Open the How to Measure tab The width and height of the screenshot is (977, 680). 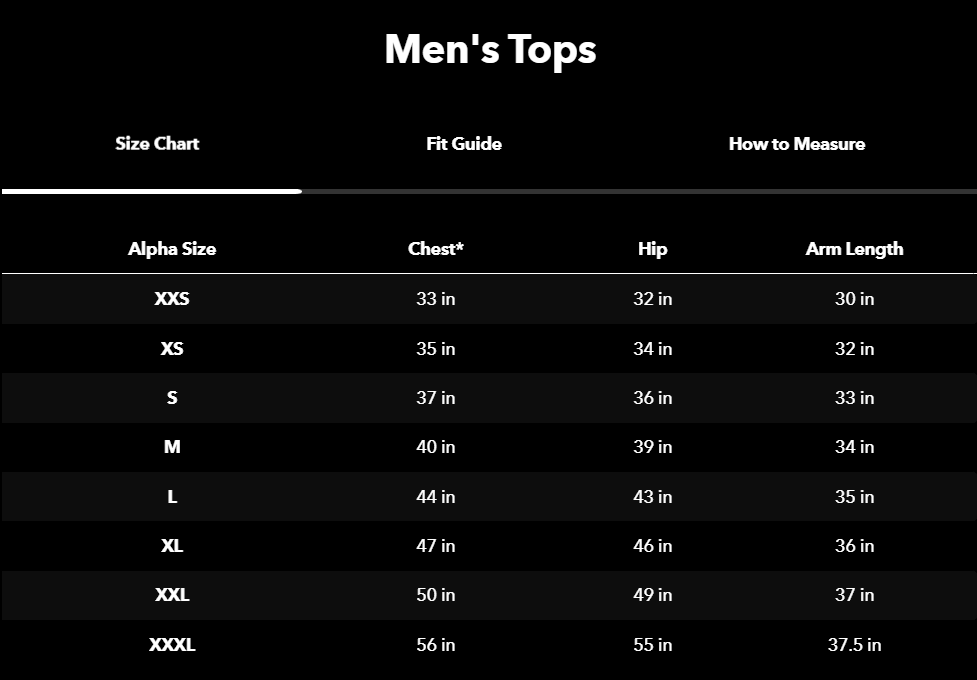(x=796, y=144)
